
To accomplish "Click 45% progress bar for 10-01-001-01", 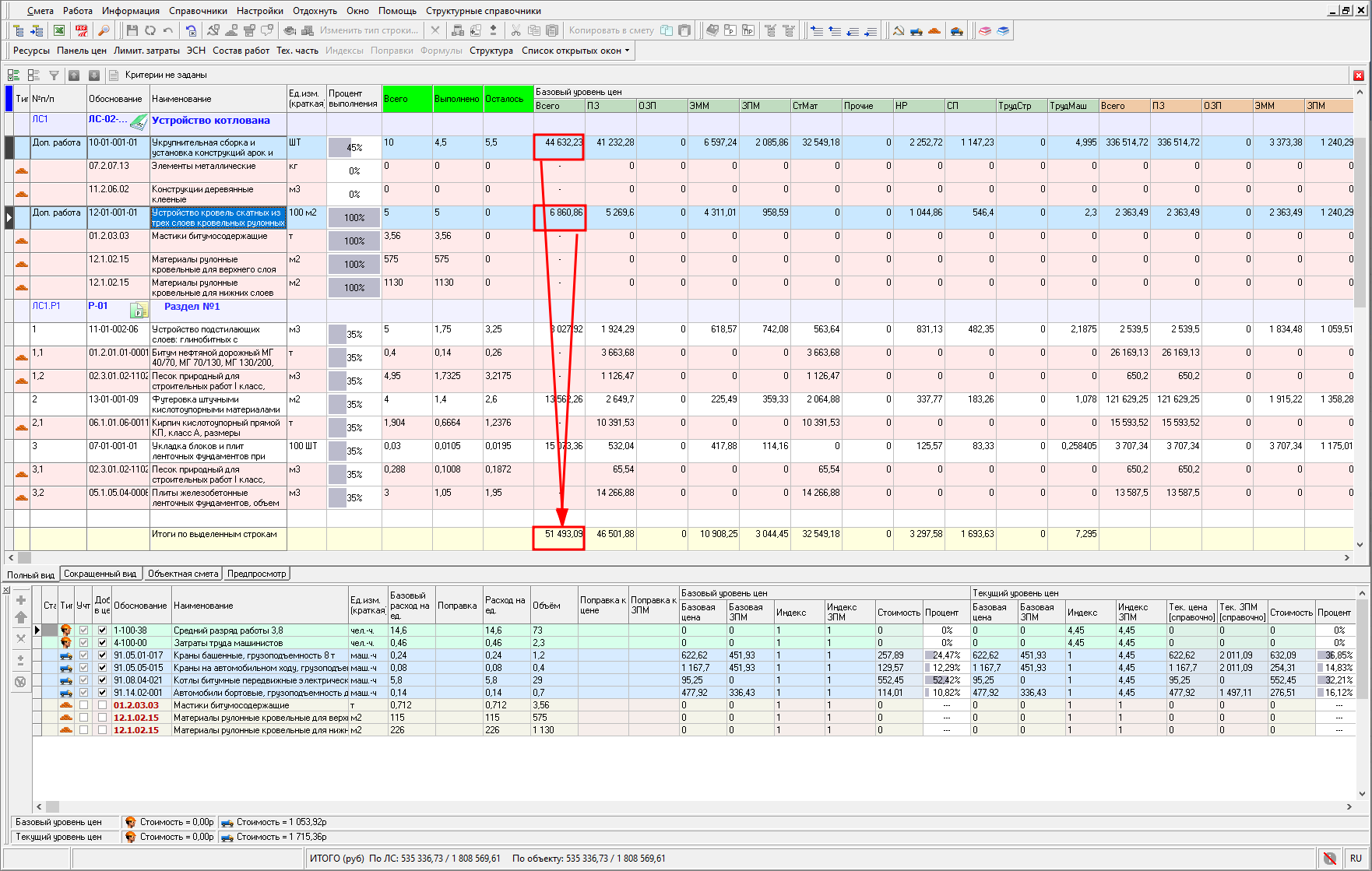I will tap(354, 148).
